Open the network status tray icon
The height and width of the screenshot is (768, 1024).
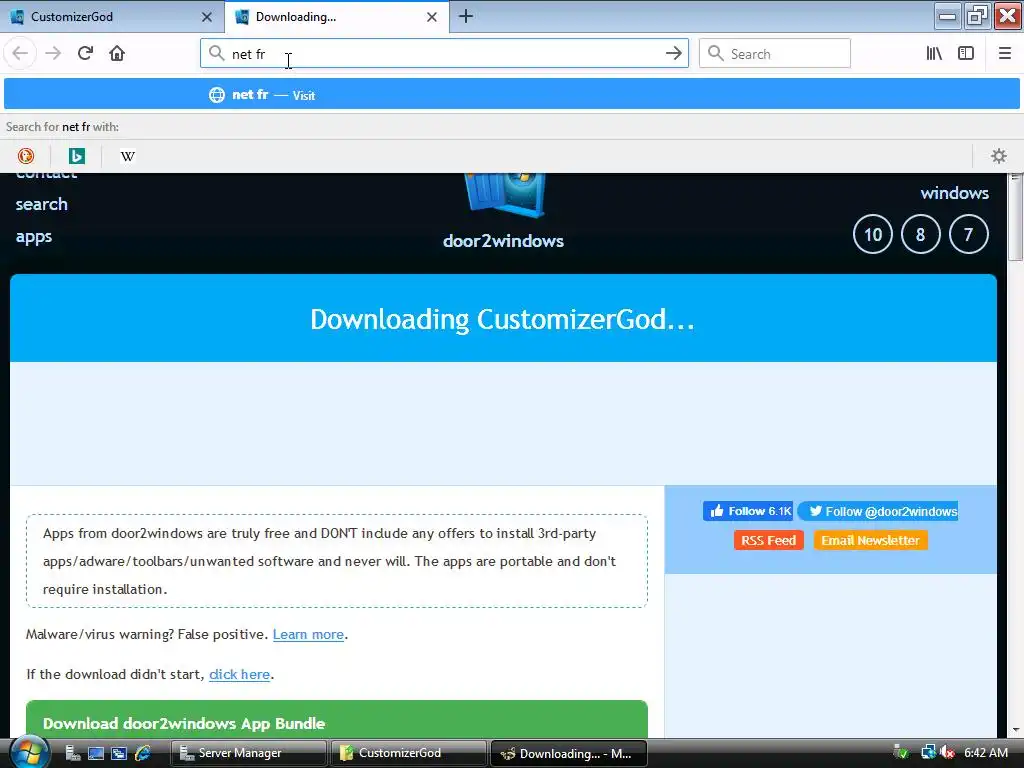click(x=928, y=753)
